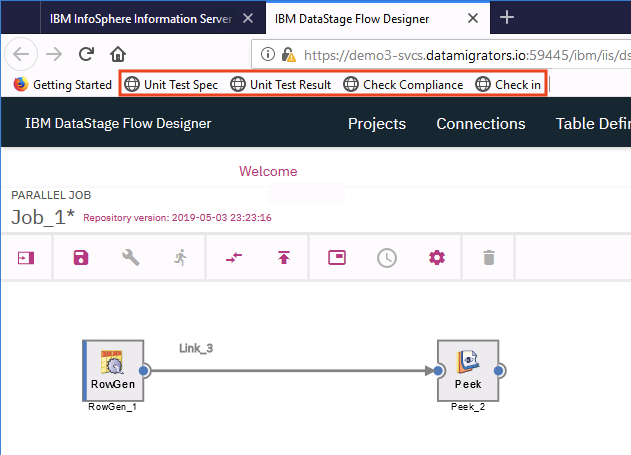Click the compile wrench icon
631x455 pixels.
130,258
